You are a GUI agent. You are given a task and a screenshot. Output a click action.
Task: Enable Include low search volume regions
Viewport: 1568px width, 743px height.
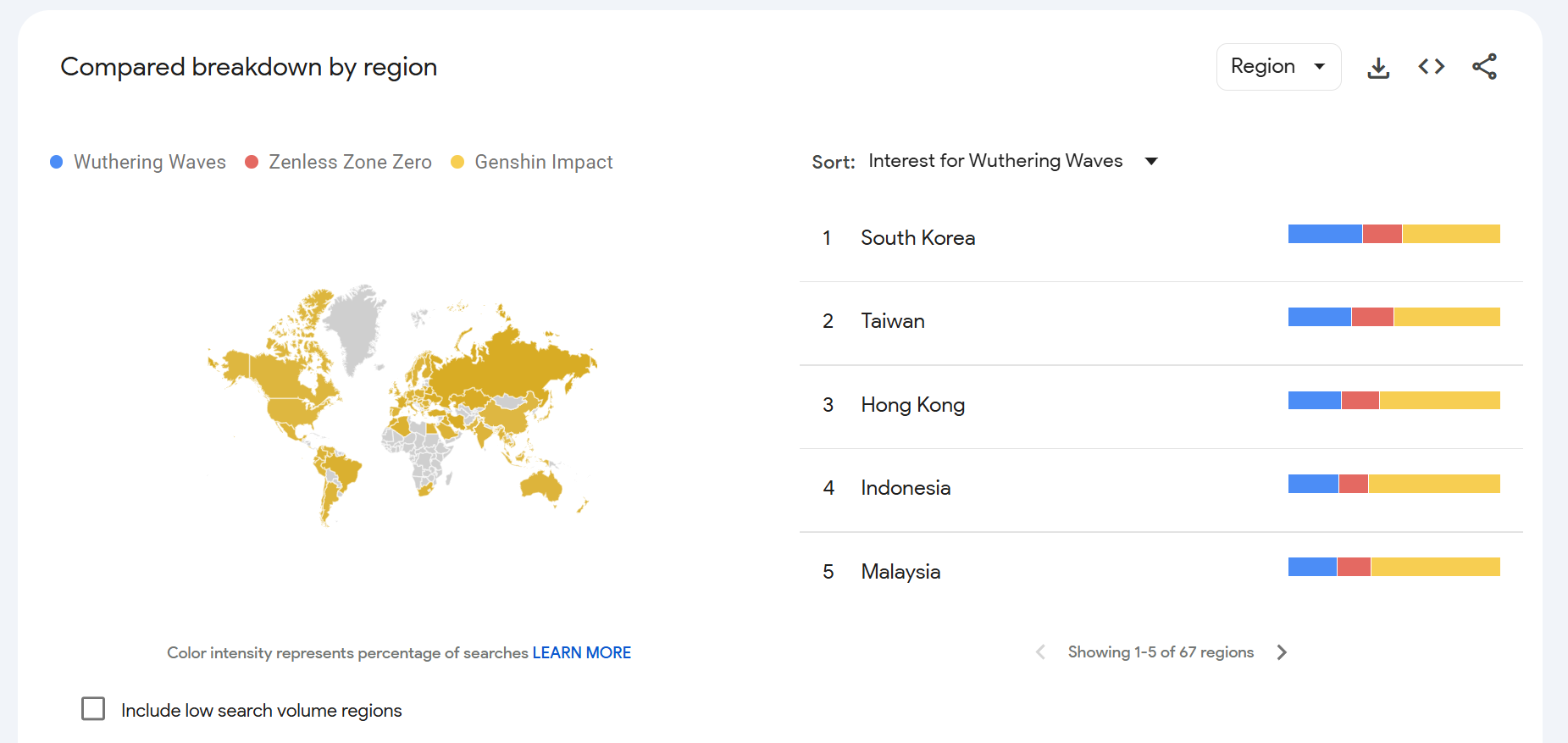[93, 709]
